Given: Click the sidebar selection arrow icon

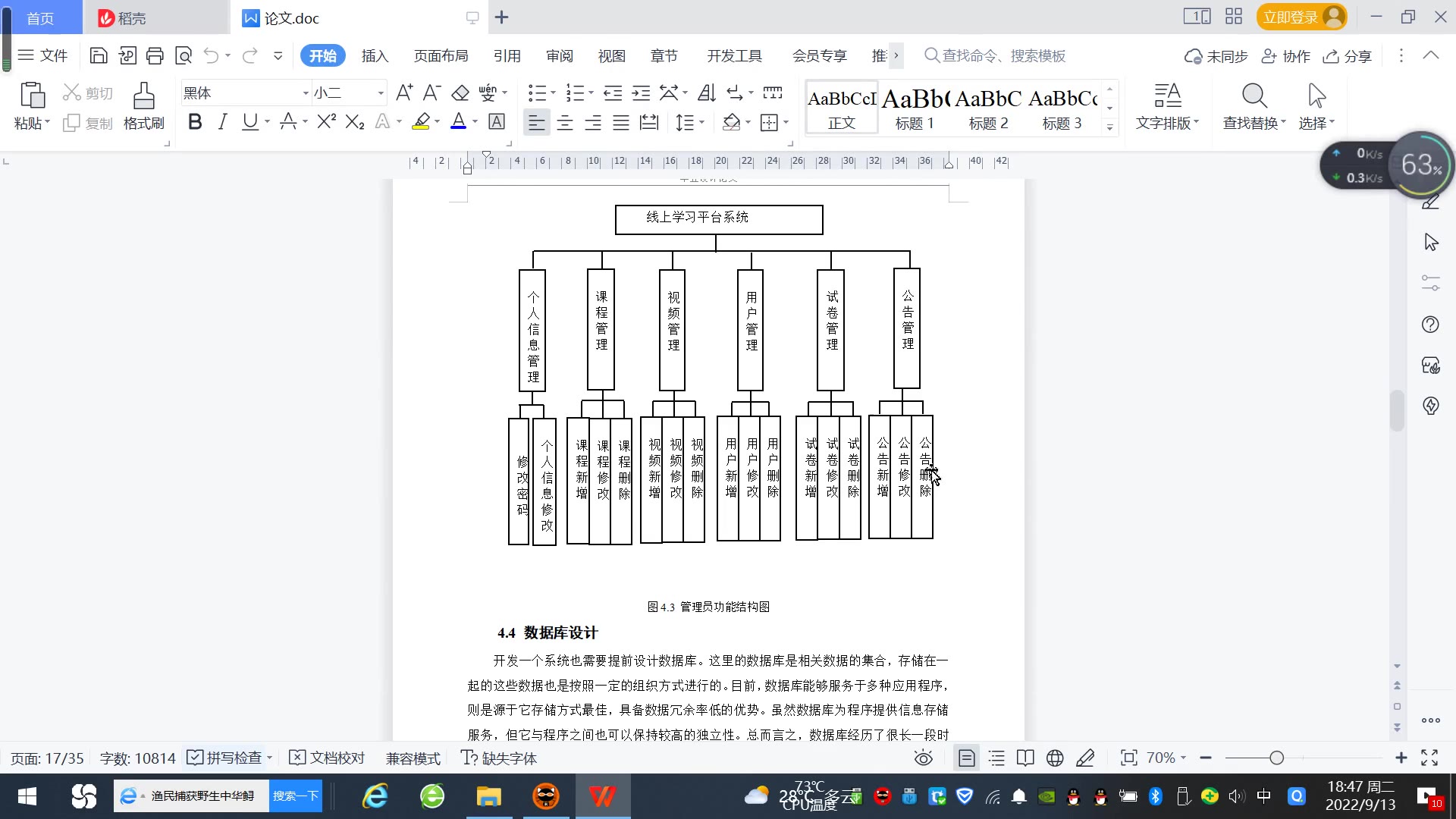Looking at the screenshot, I should click(1430, 243).
